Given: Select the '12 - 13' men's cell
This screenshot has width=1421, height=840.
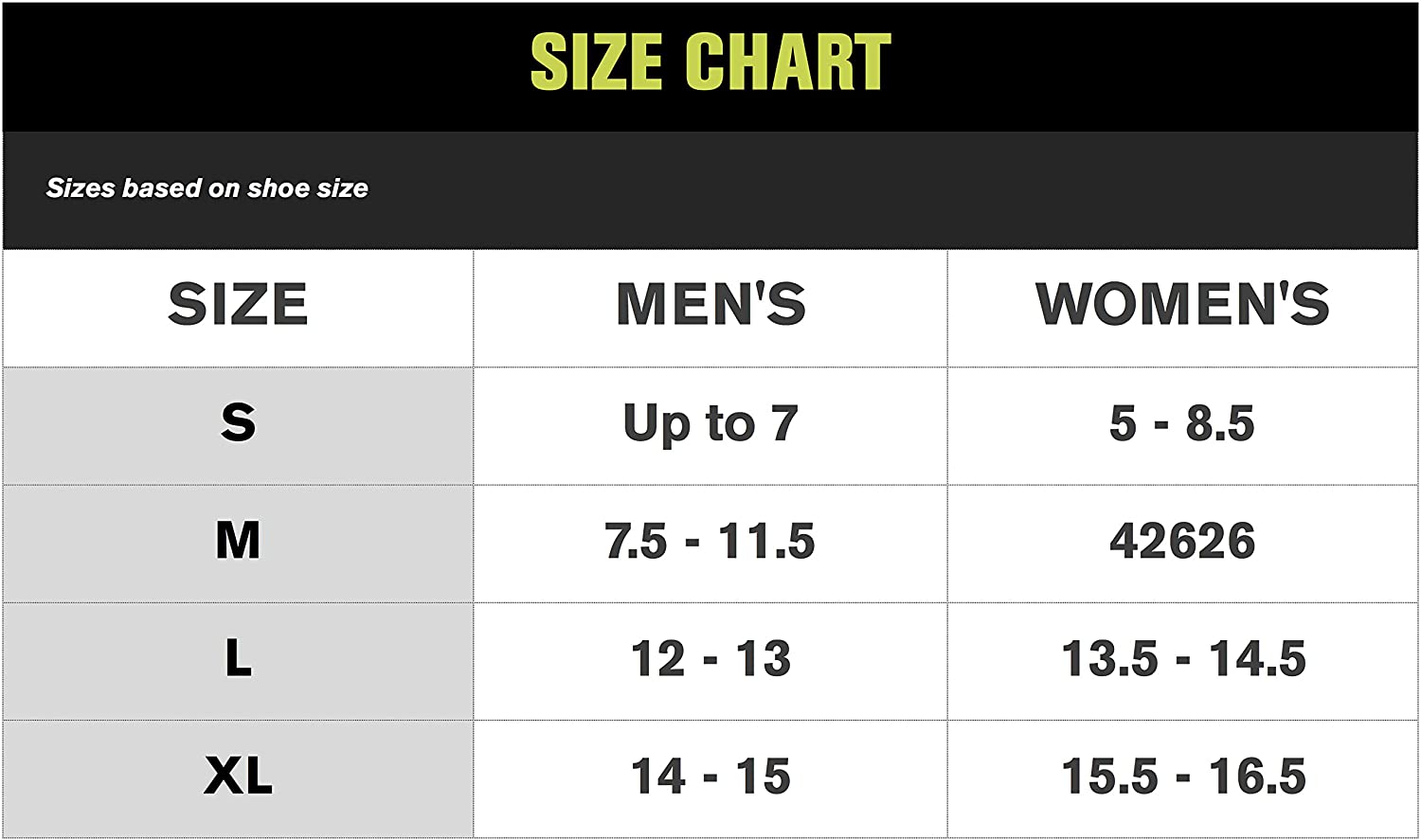Looking at the screenshot, I should tap(710, 659).
